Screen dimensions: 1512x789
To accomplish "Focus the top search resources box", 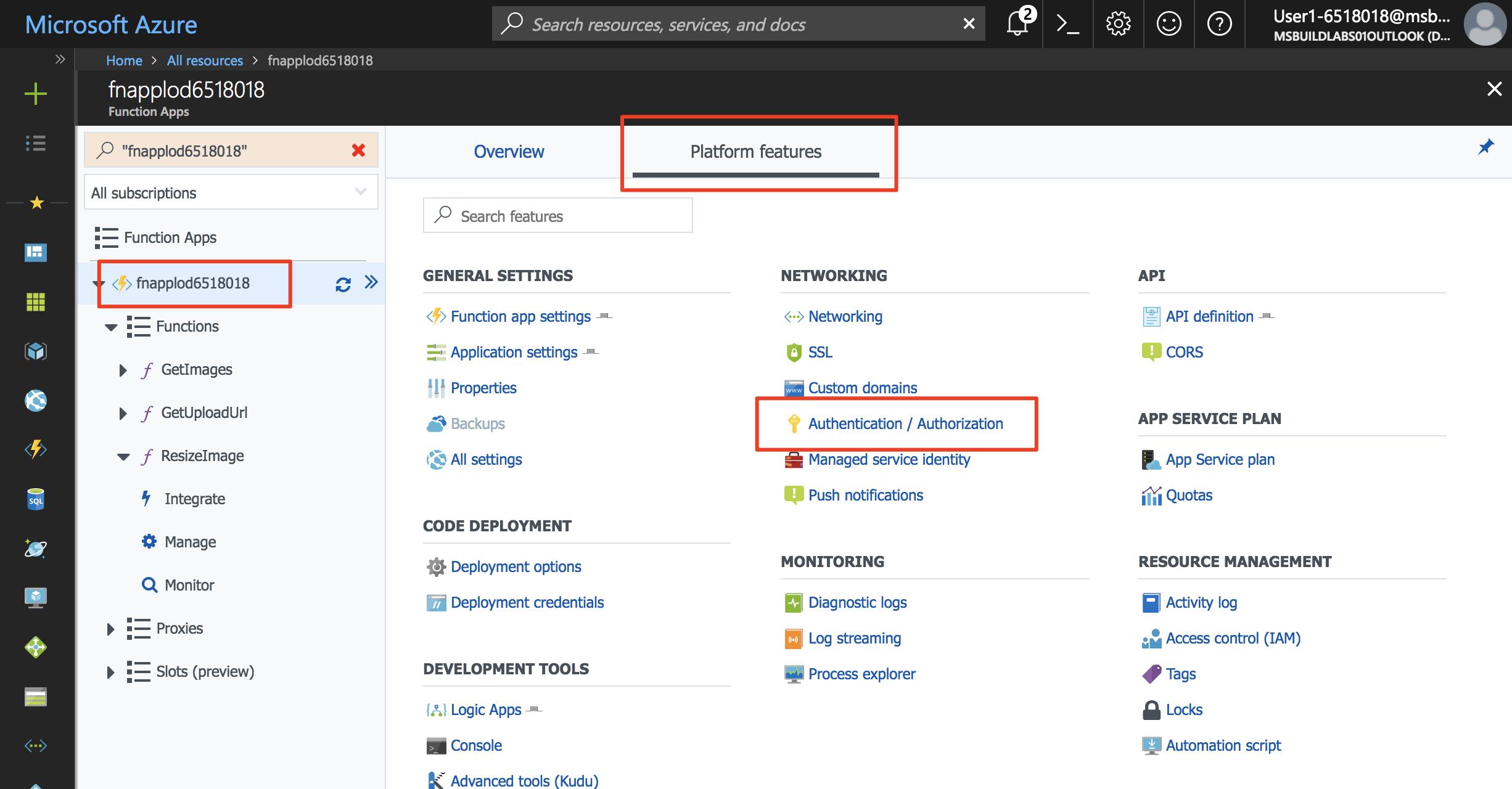I will [x=738, y=23].
